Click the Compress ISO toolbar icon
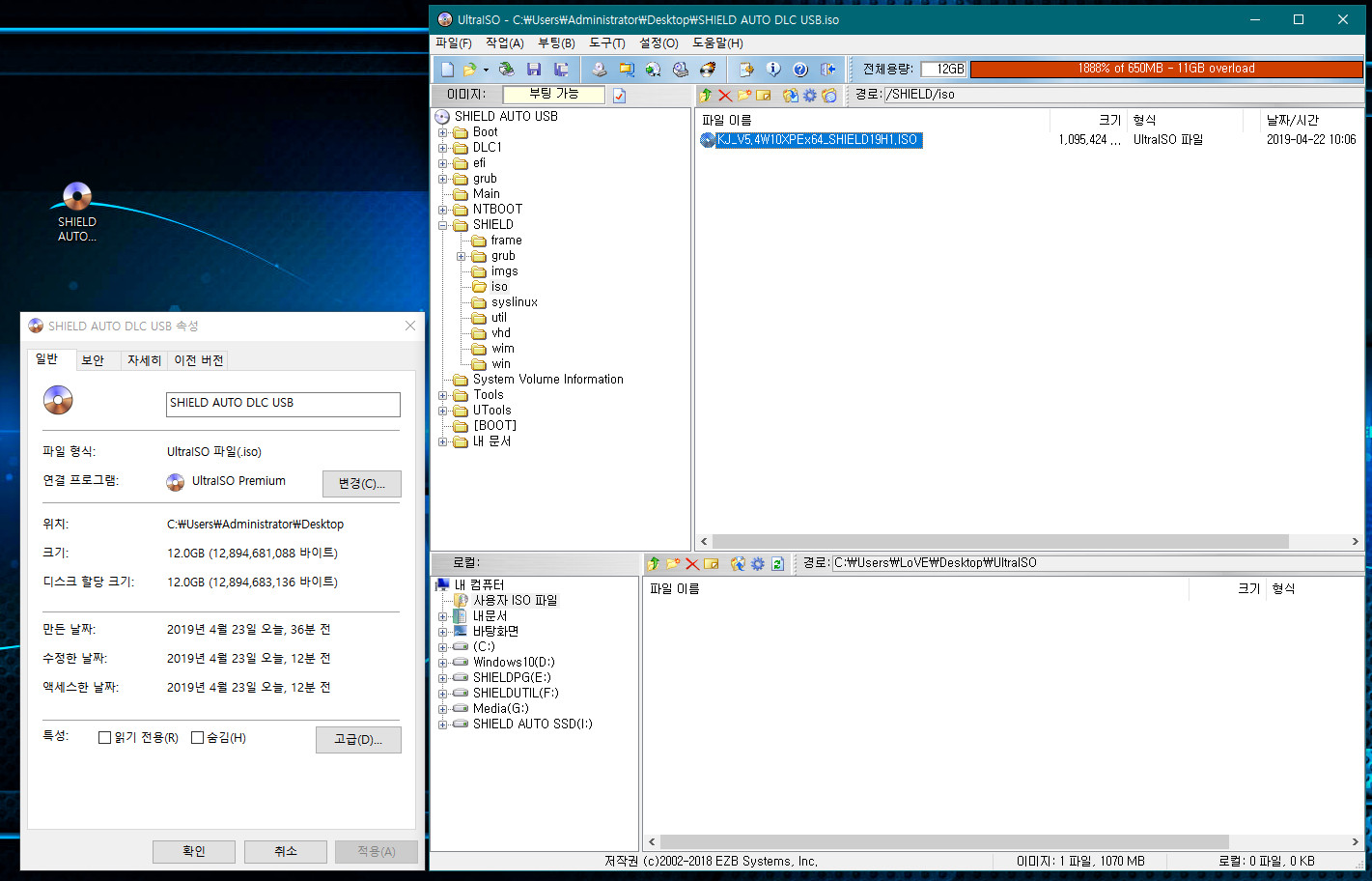 coord(627,70)
